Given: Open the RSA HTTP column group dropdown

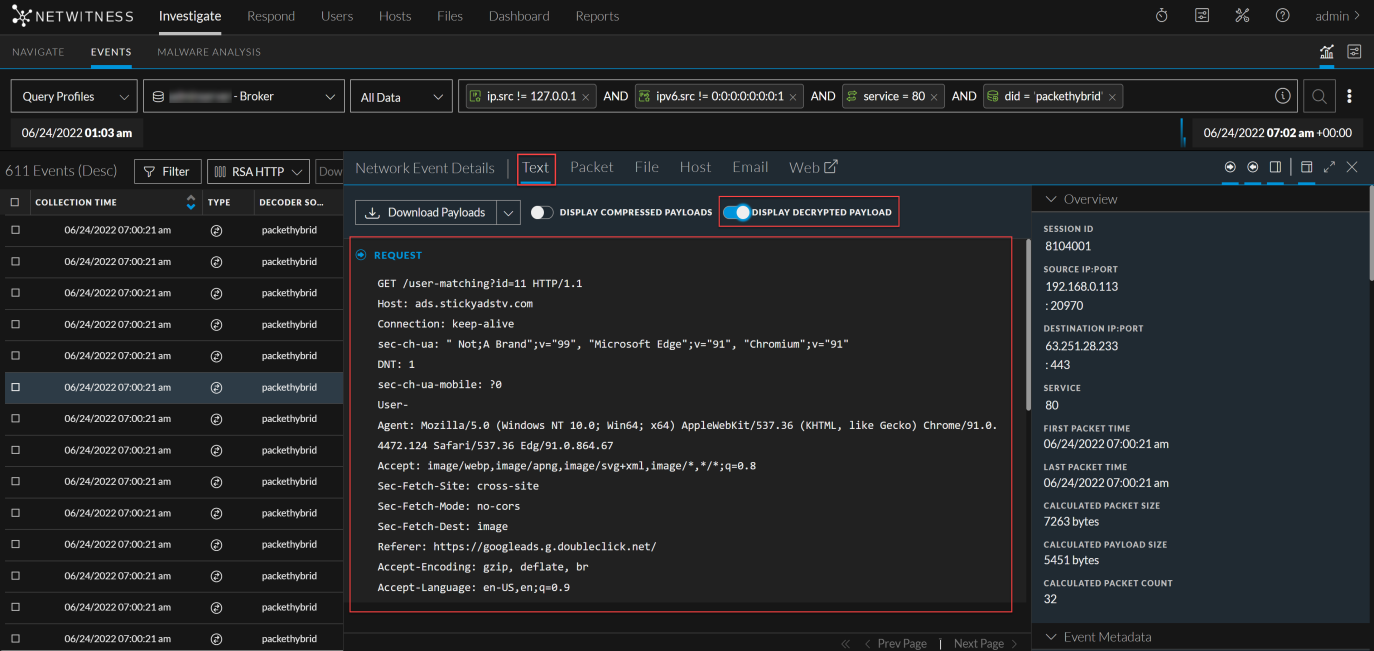Looking at the screenshot, I should click(257, 170).
